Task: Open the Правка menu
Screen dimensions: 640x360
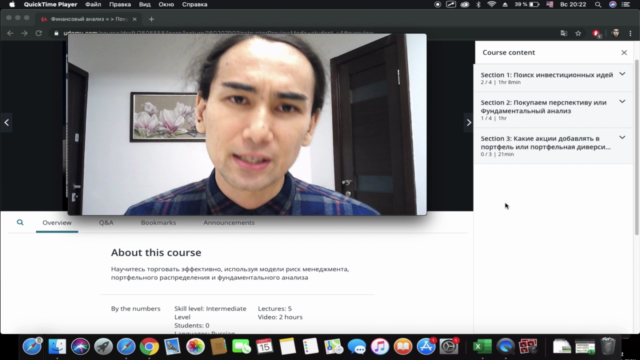Action: 120,4
